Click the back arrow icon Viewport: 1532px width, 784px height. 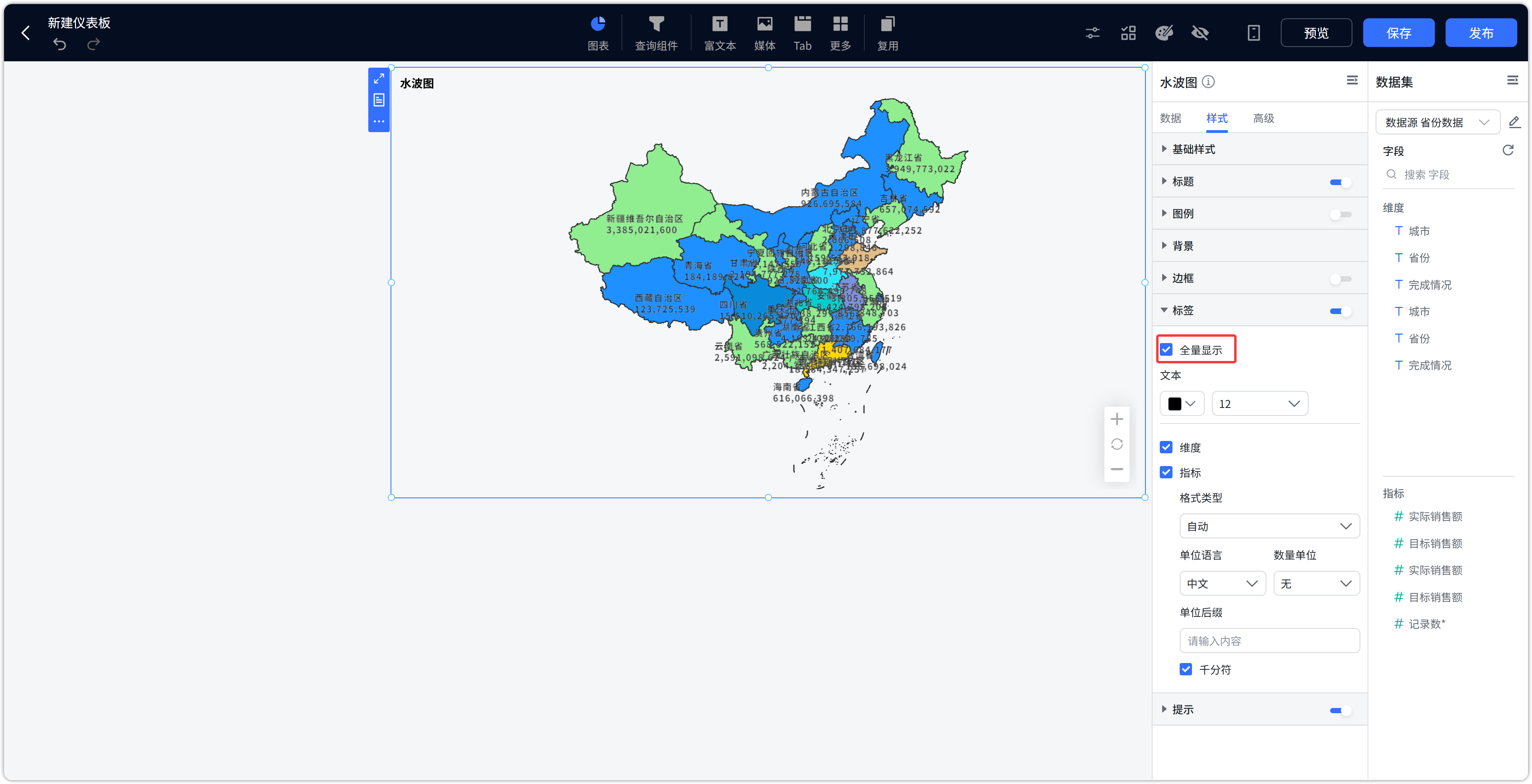25,33
